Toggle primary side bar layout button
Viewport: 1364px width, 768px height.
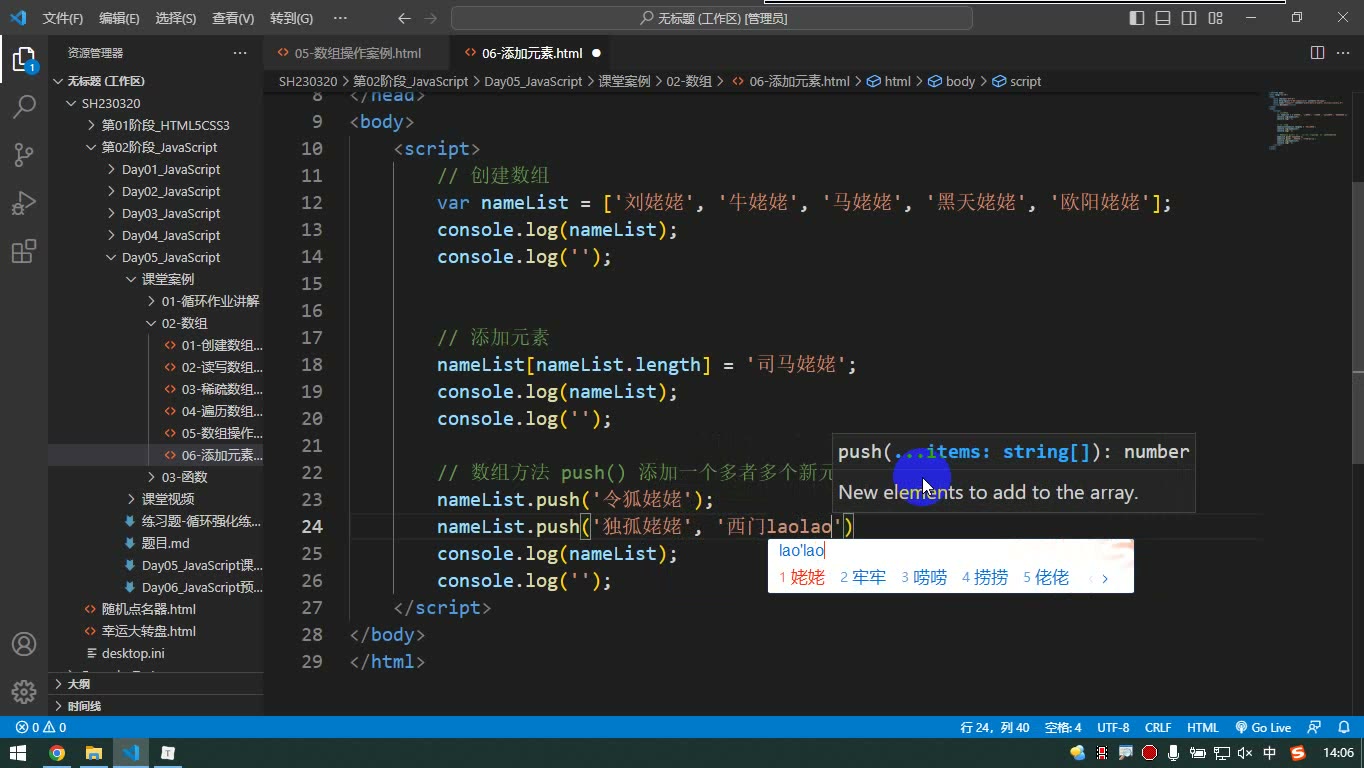tap(1137, 18)
